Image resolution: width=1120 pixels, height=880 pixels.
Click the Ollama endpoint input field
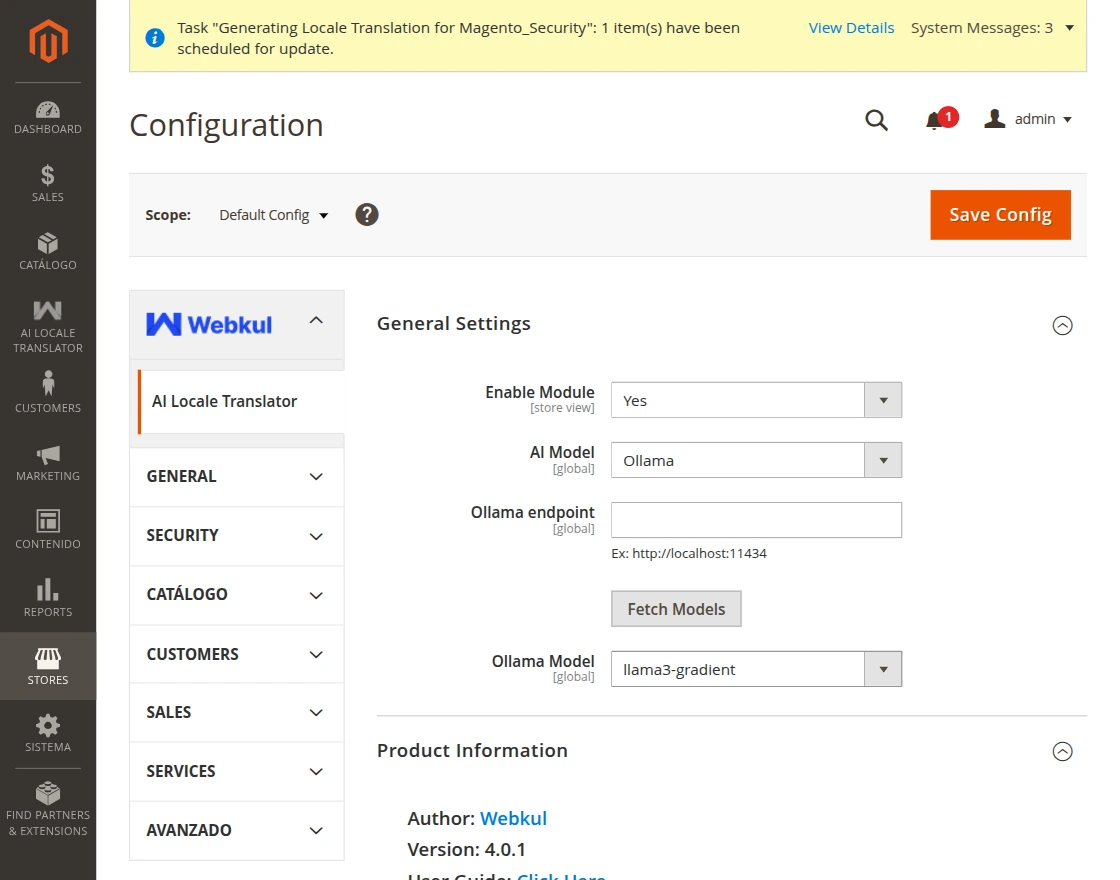click(x=756, y=521)
